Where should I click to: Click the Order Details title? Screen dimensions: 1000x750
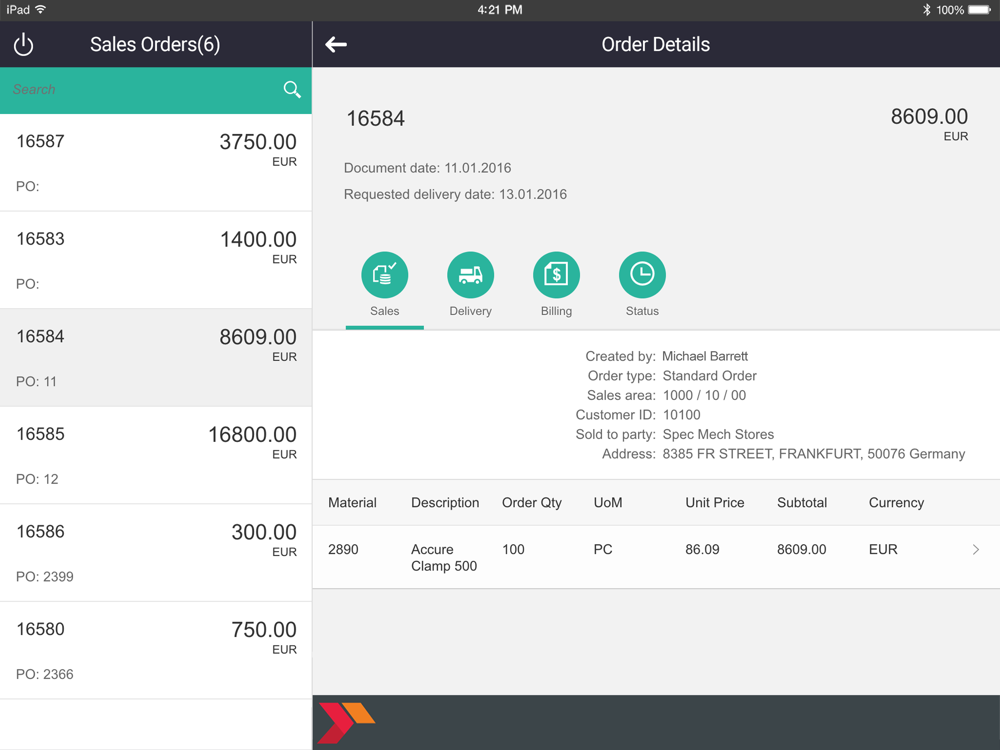tap(656, 45)
